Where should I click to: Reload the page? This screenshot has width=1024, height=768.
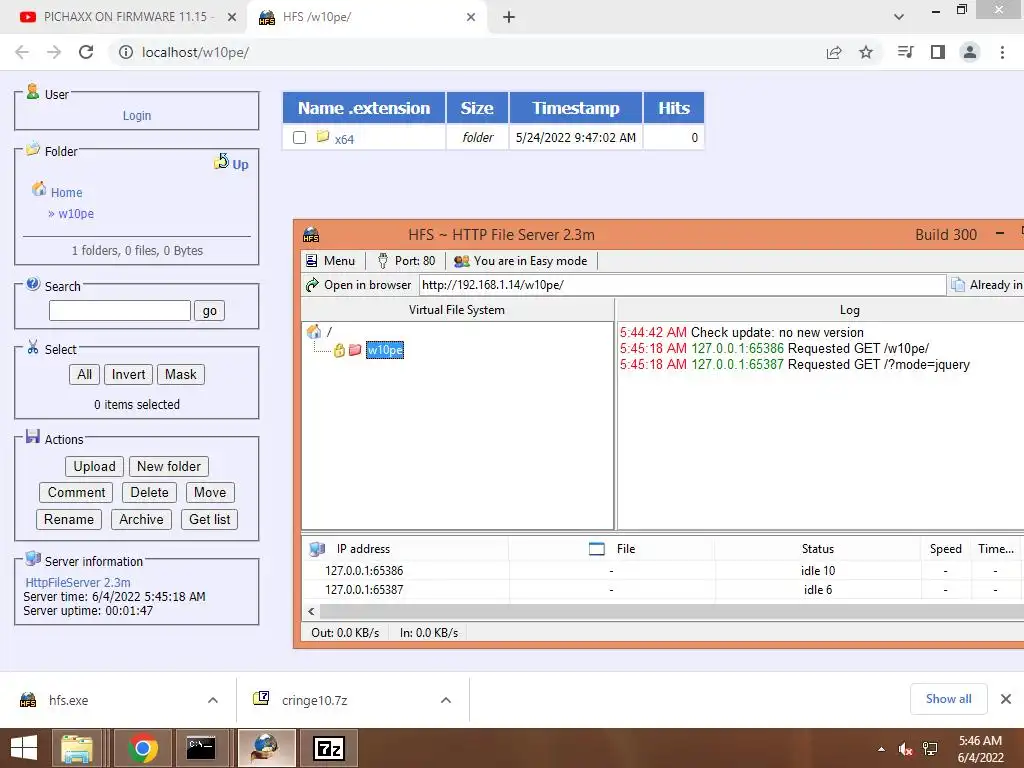point(86,52)
